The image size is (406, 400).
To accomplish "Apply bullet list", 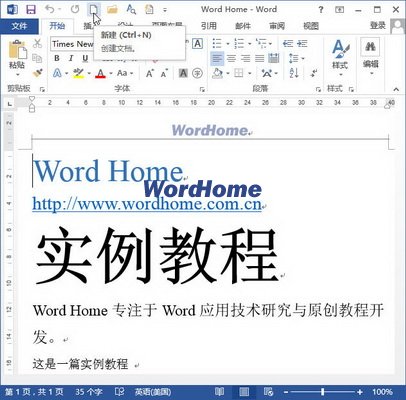I will click(217, 43).
